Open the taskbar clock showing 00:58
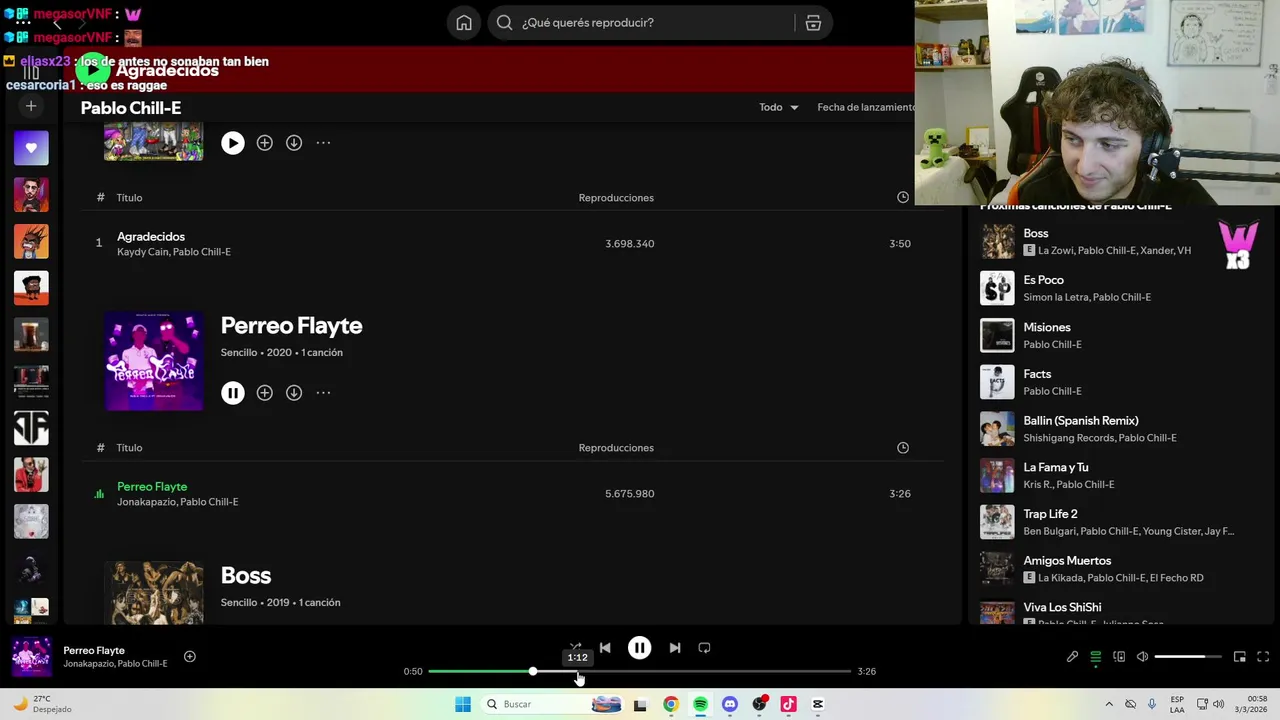This screenshot has width=1280, height=720. (1249, 704)
